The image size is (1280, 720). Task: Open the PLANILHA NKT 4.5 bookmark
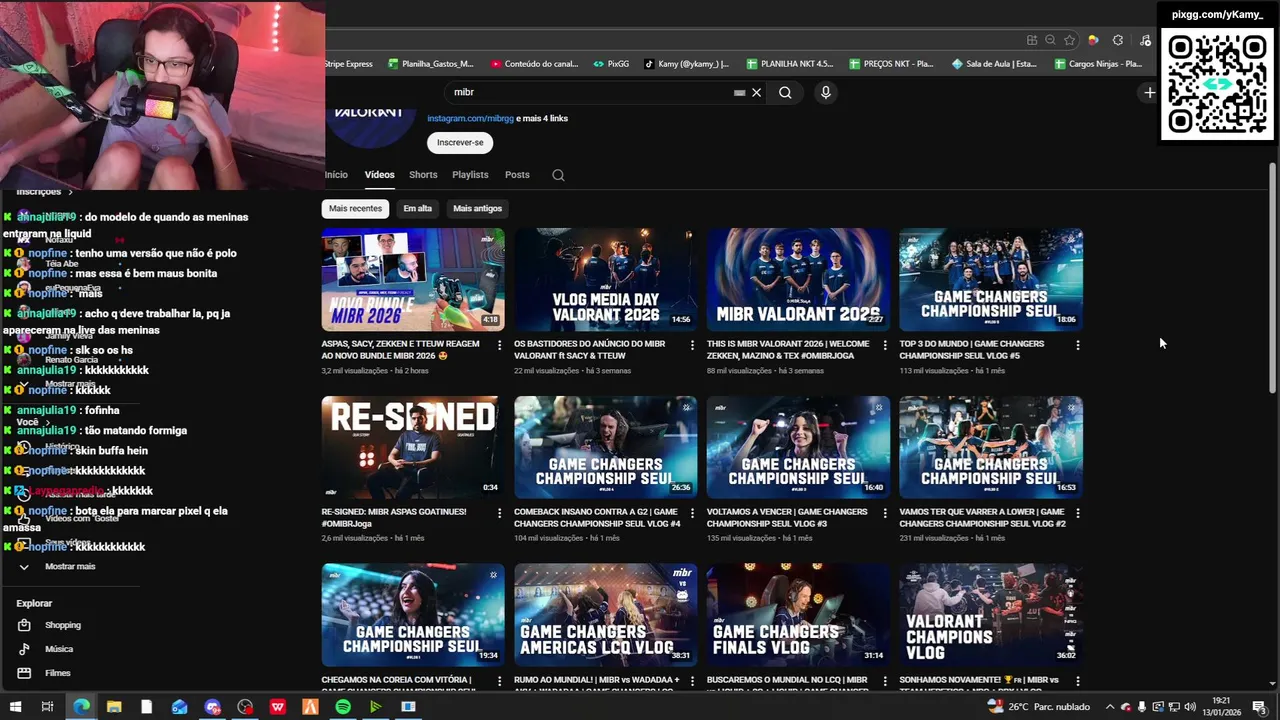(x=789, y=64)
